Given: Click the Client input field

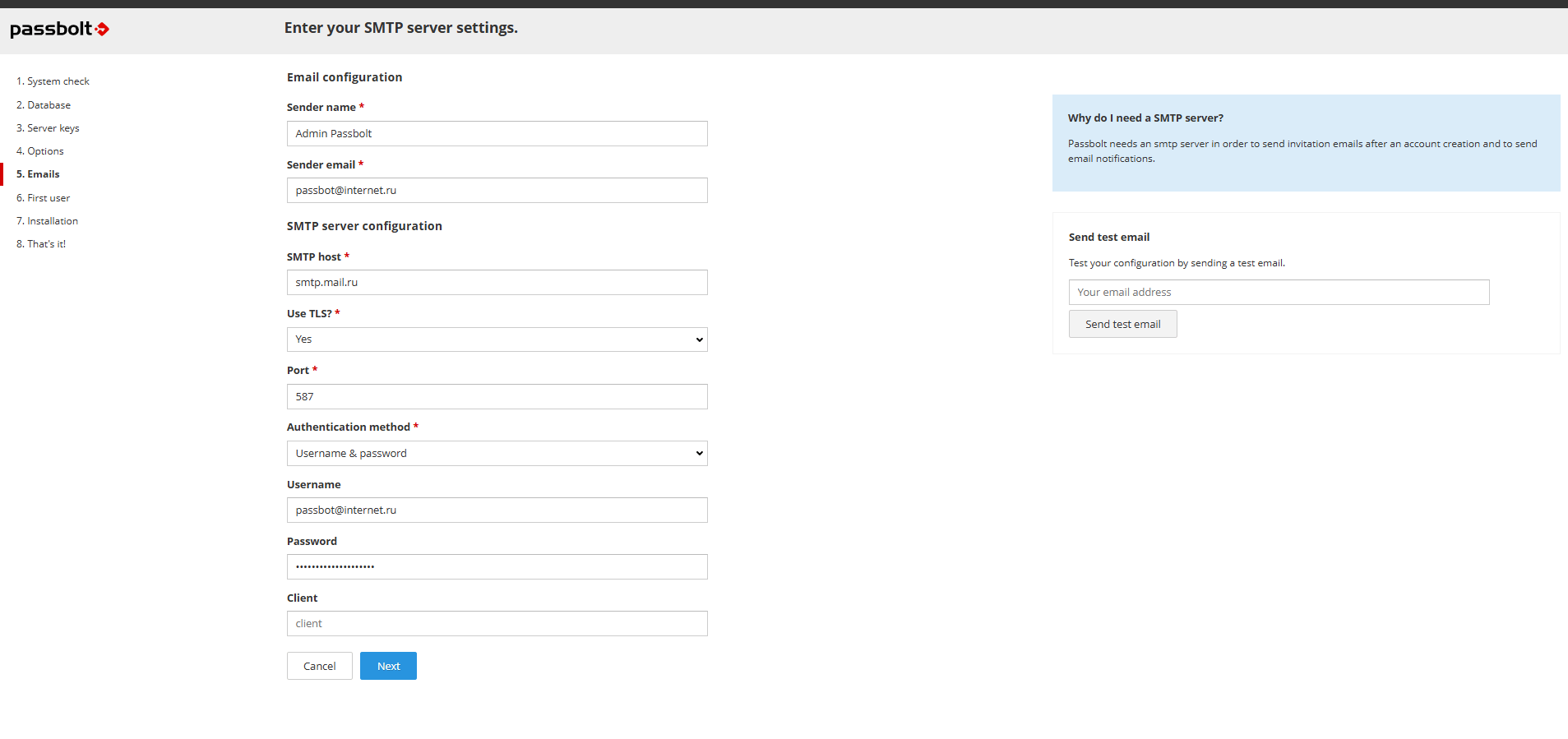Looking at the screenshot, I should coord(497,623).
